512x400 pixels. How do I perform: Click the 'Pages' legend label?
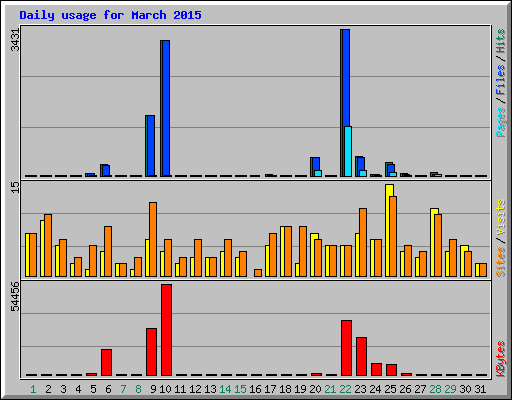(501, 122)
